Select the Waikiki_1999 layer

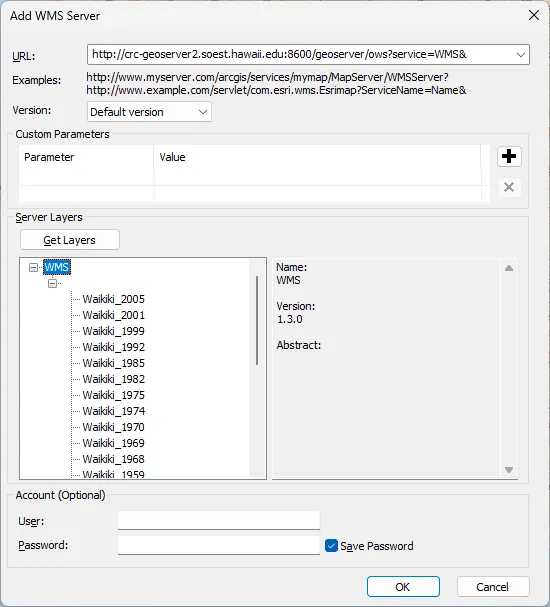coord(113,331)
